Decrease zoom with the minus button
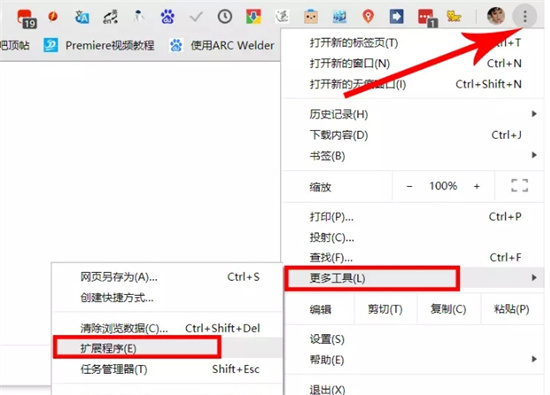The image size is (550, 395). (x=409, y=186)
